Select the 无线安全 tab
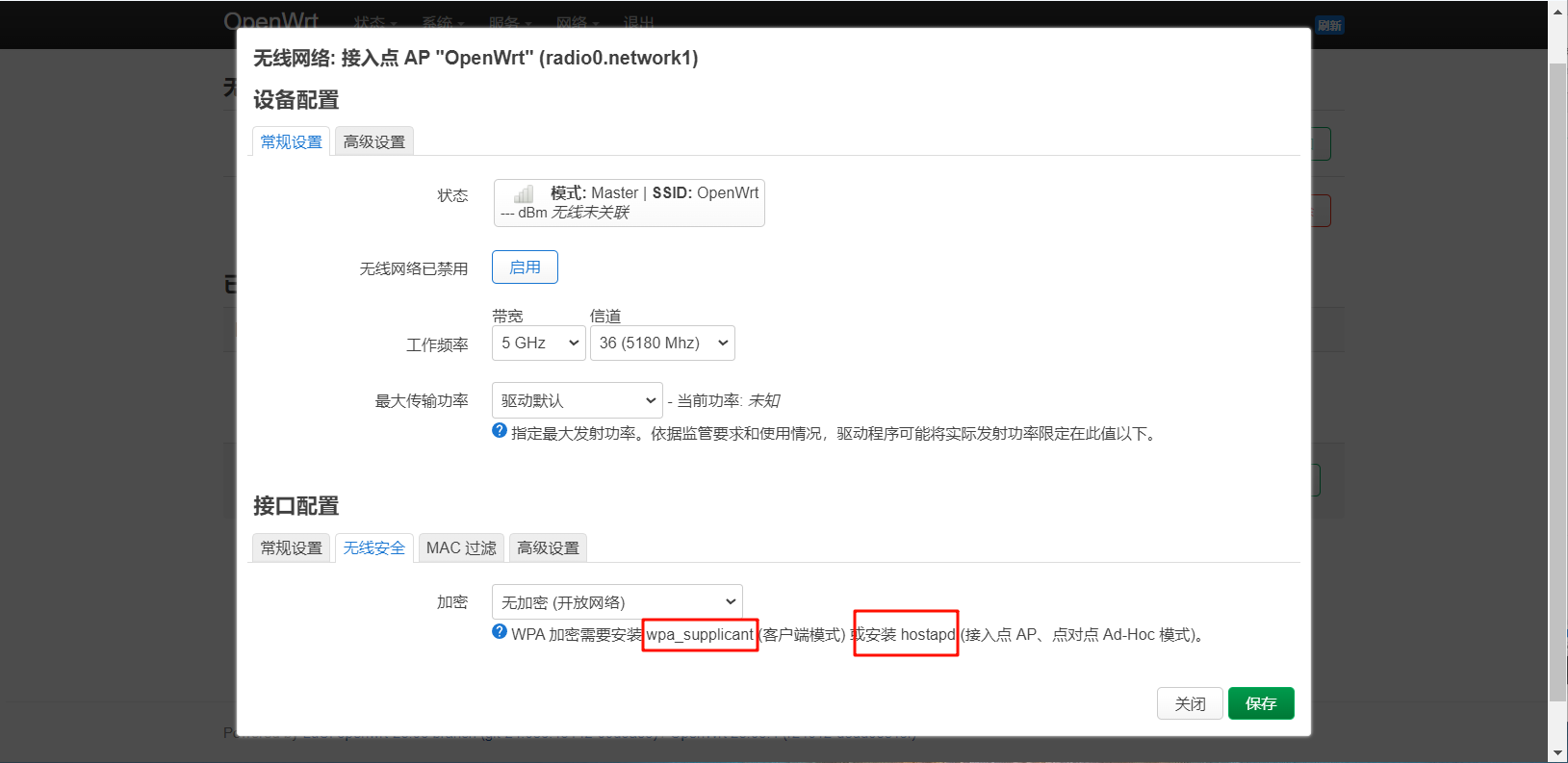Screen dimensions: 1568x763 [x=374, y=548]
